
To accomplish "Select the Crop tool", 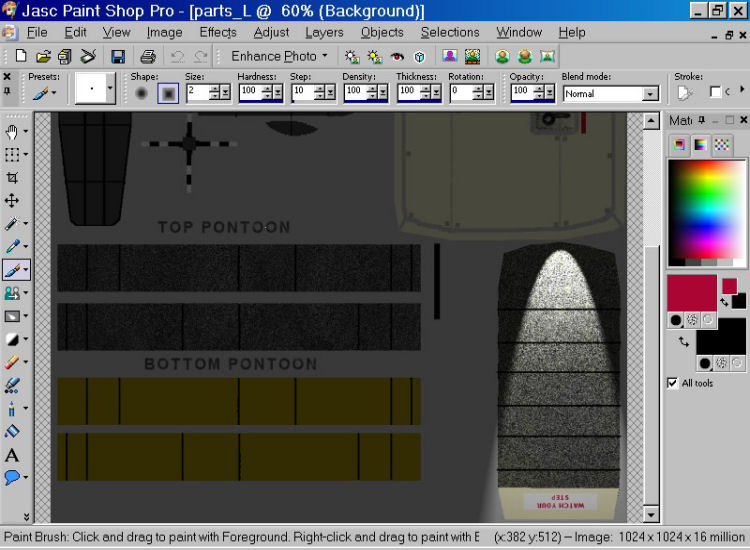I will [13, 178].
